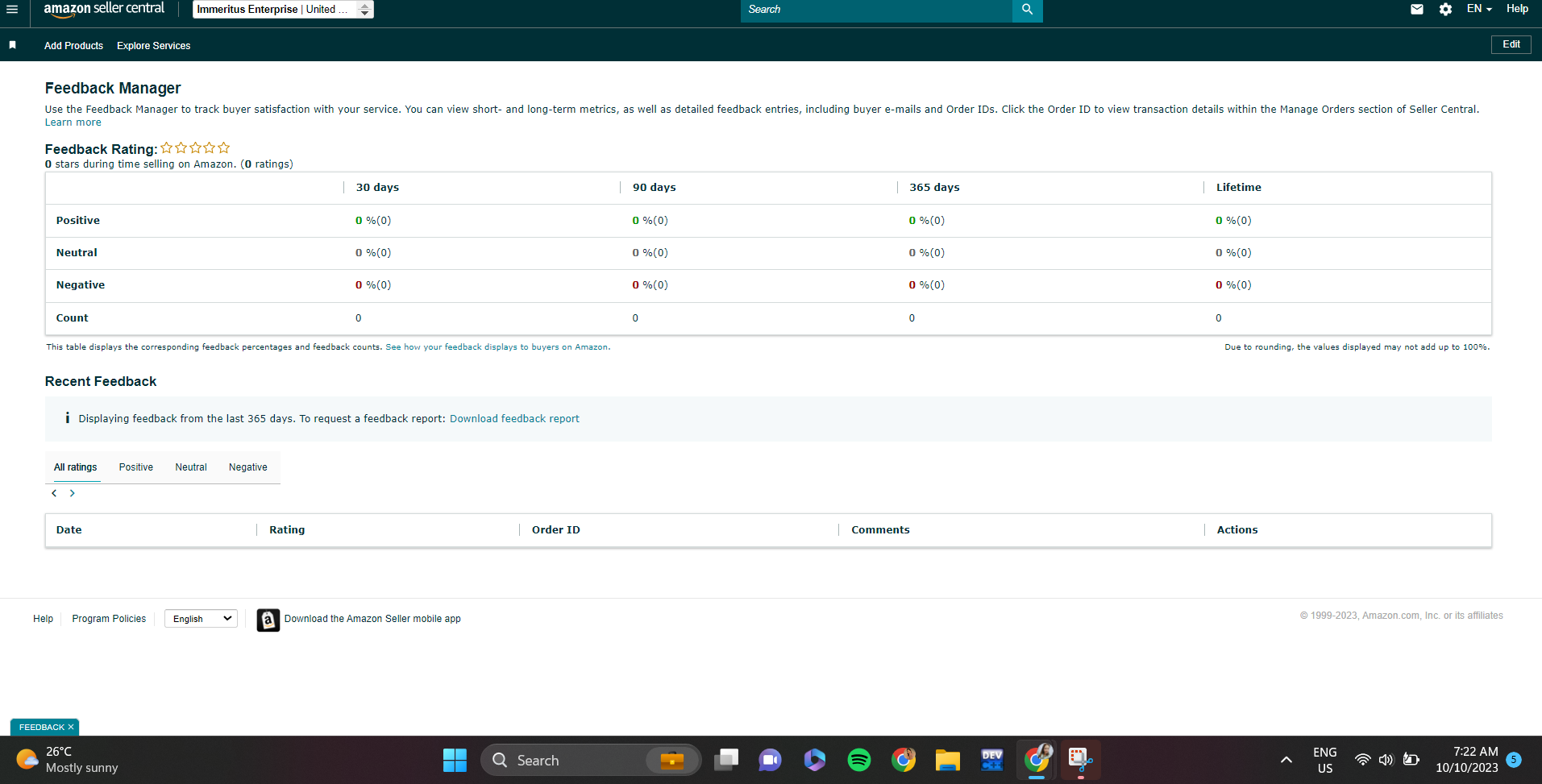
Task: Switch to the Neutral ratings tab
Action: pyautogui.click(x=191, y=467)
